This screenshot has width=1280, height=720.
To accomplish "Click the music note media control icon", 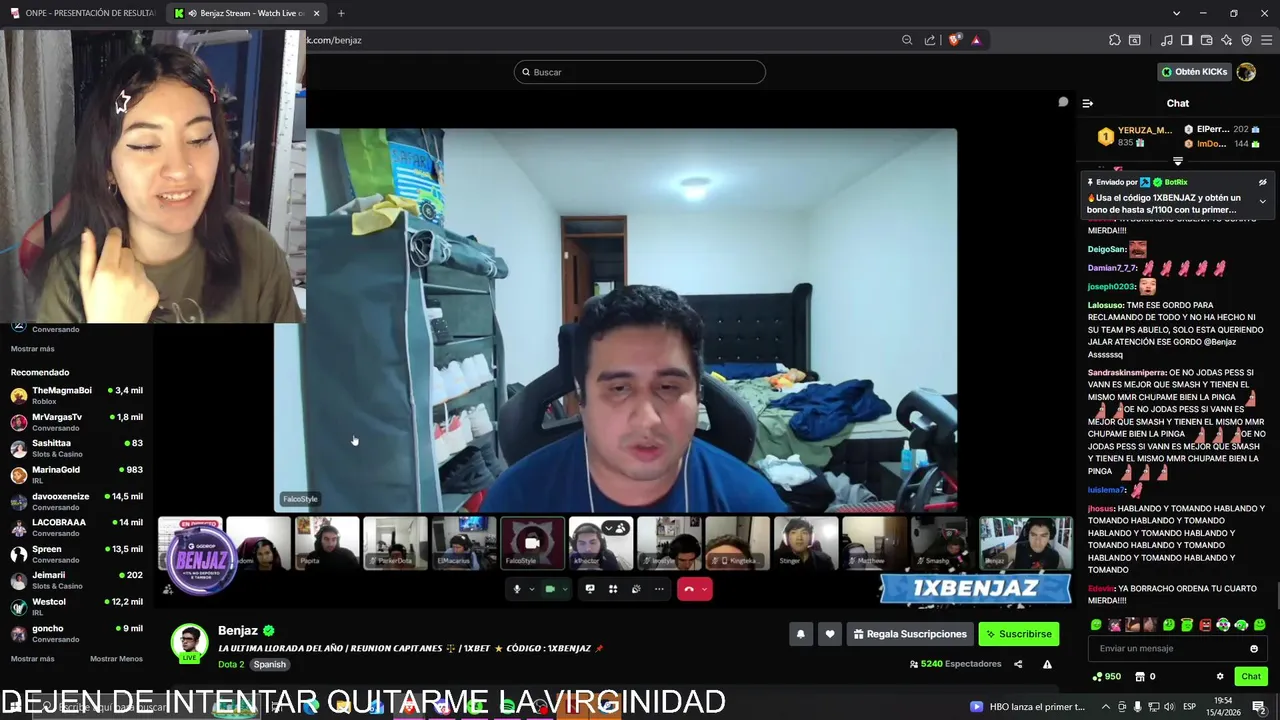I will coord(1166,40).
